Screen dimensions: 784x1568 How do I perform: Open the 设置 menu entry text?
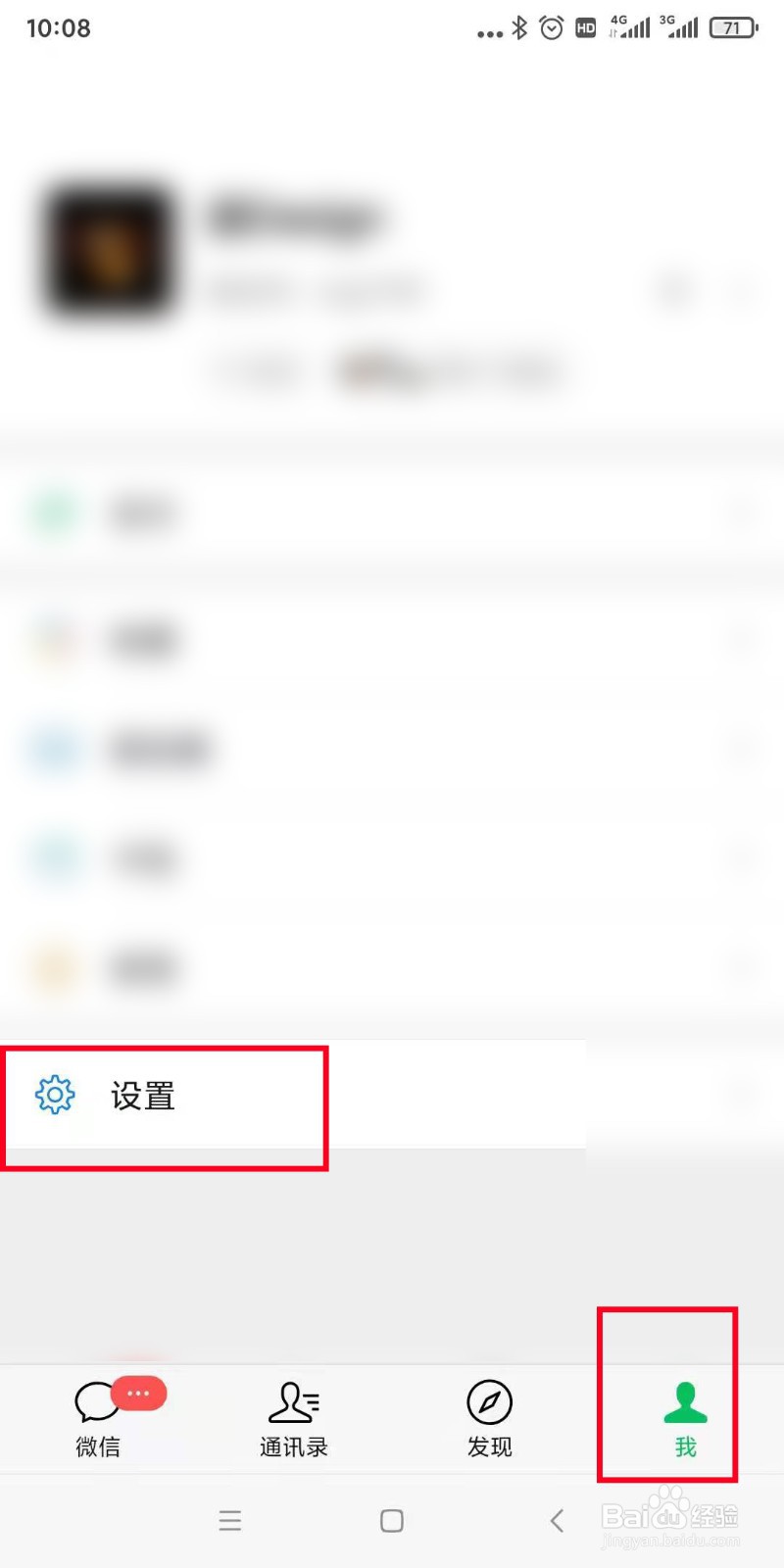click(x=143, y=1096)
